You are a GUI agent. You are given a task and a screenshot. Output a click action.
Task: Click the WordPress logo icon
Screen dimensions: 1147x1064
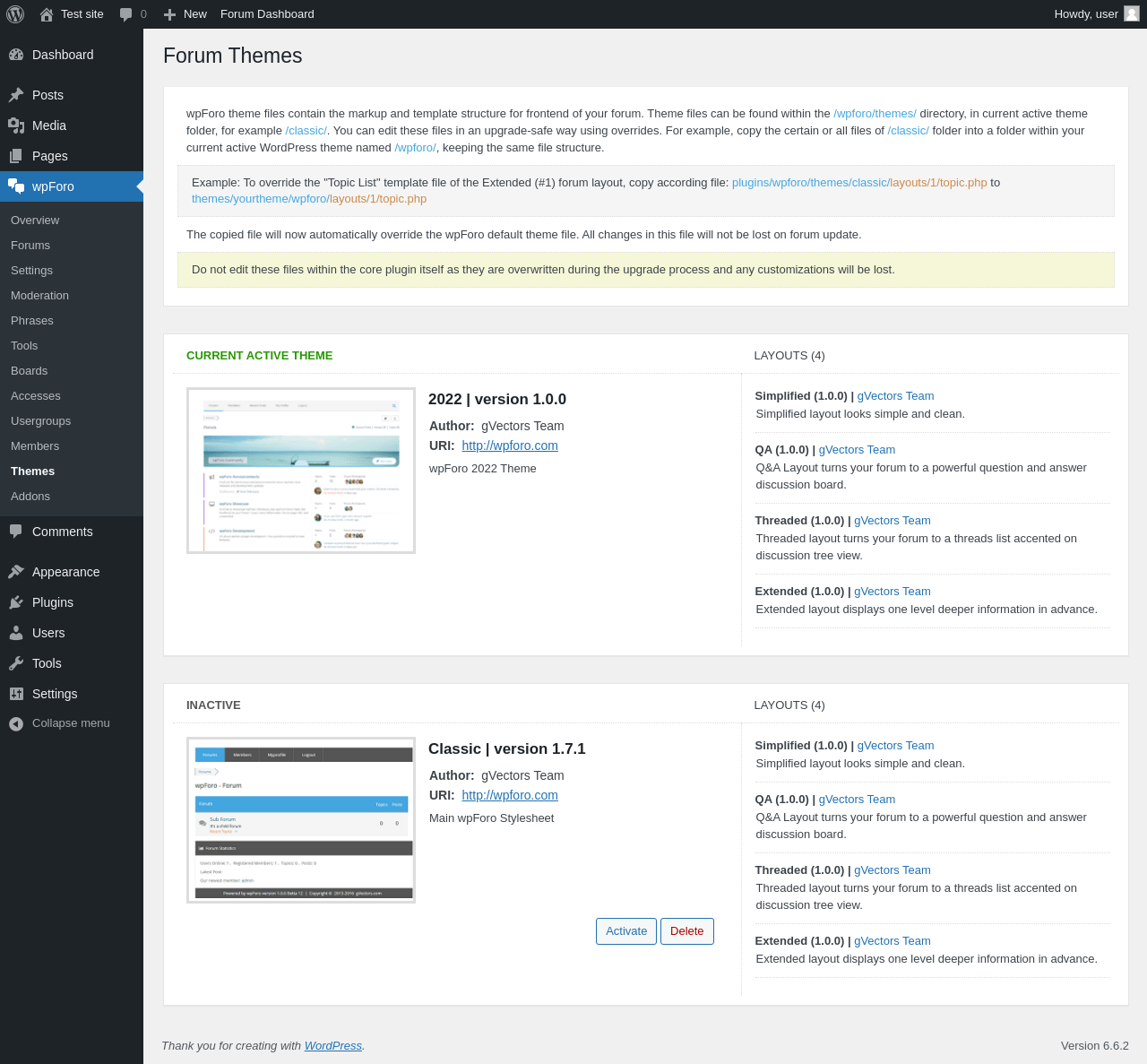click(15, 14)
